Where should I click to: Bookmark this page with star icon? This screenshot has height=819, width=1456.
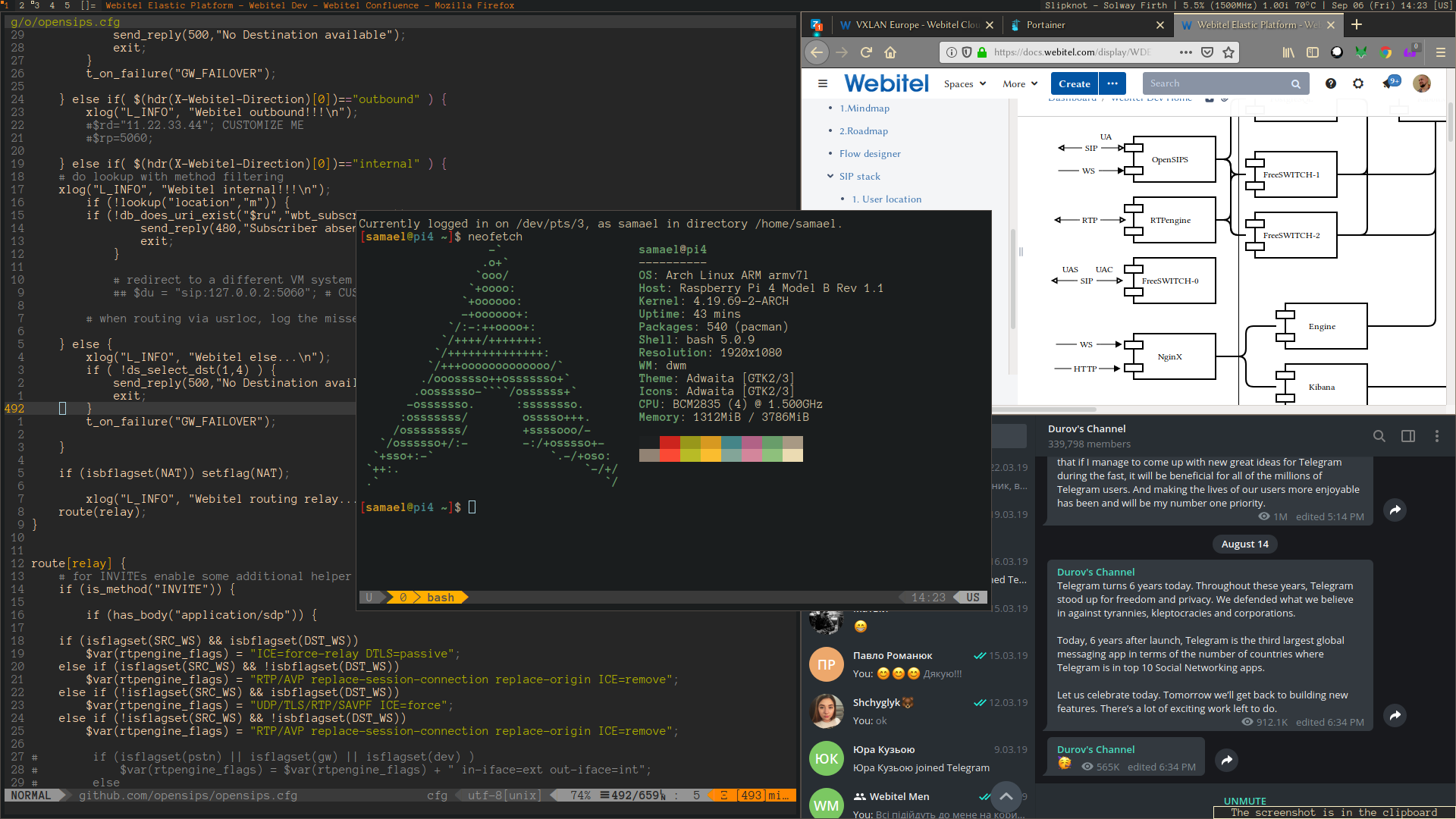(1228, 52)
